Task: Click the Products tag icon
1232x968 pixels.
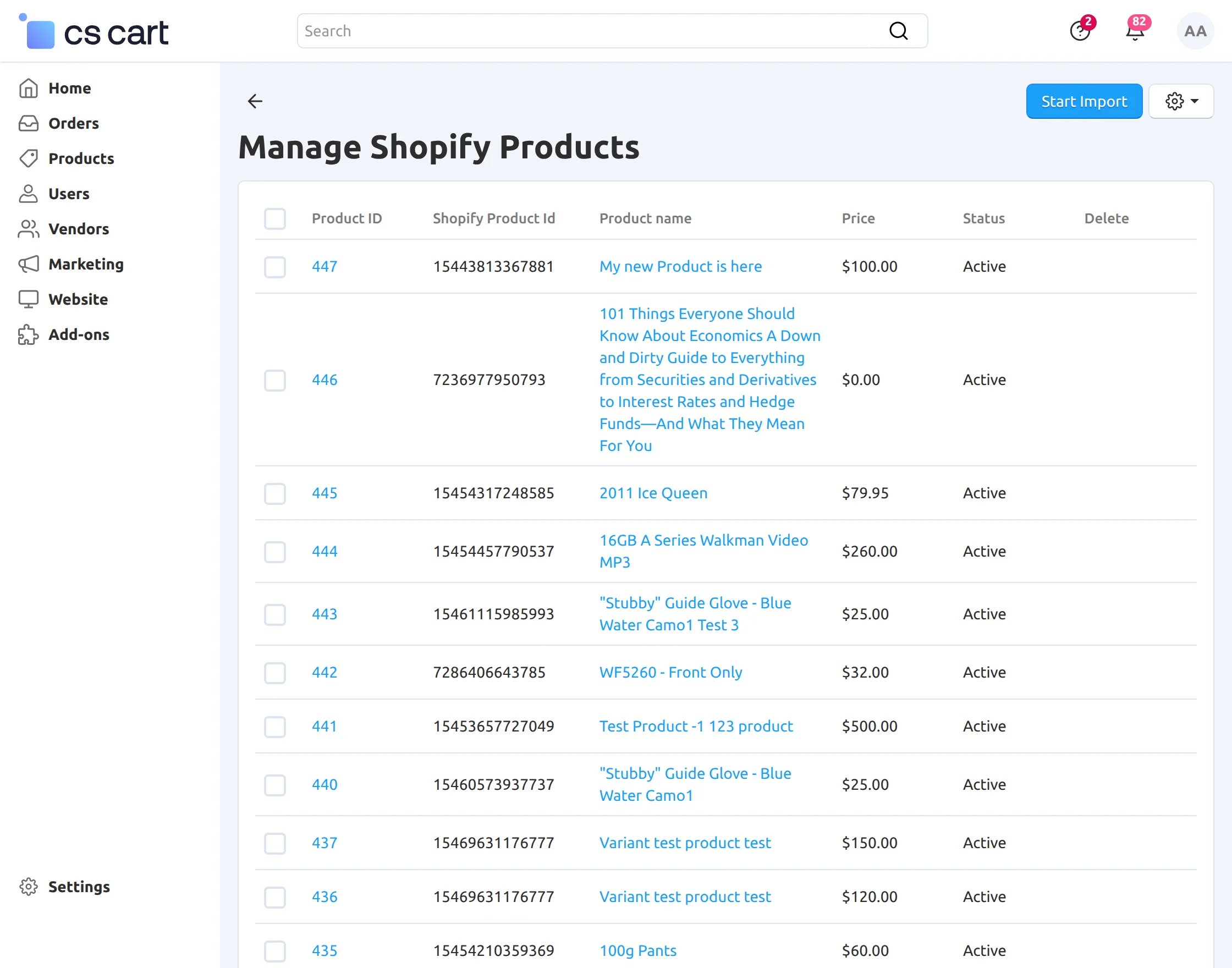Action: [29, 159]
